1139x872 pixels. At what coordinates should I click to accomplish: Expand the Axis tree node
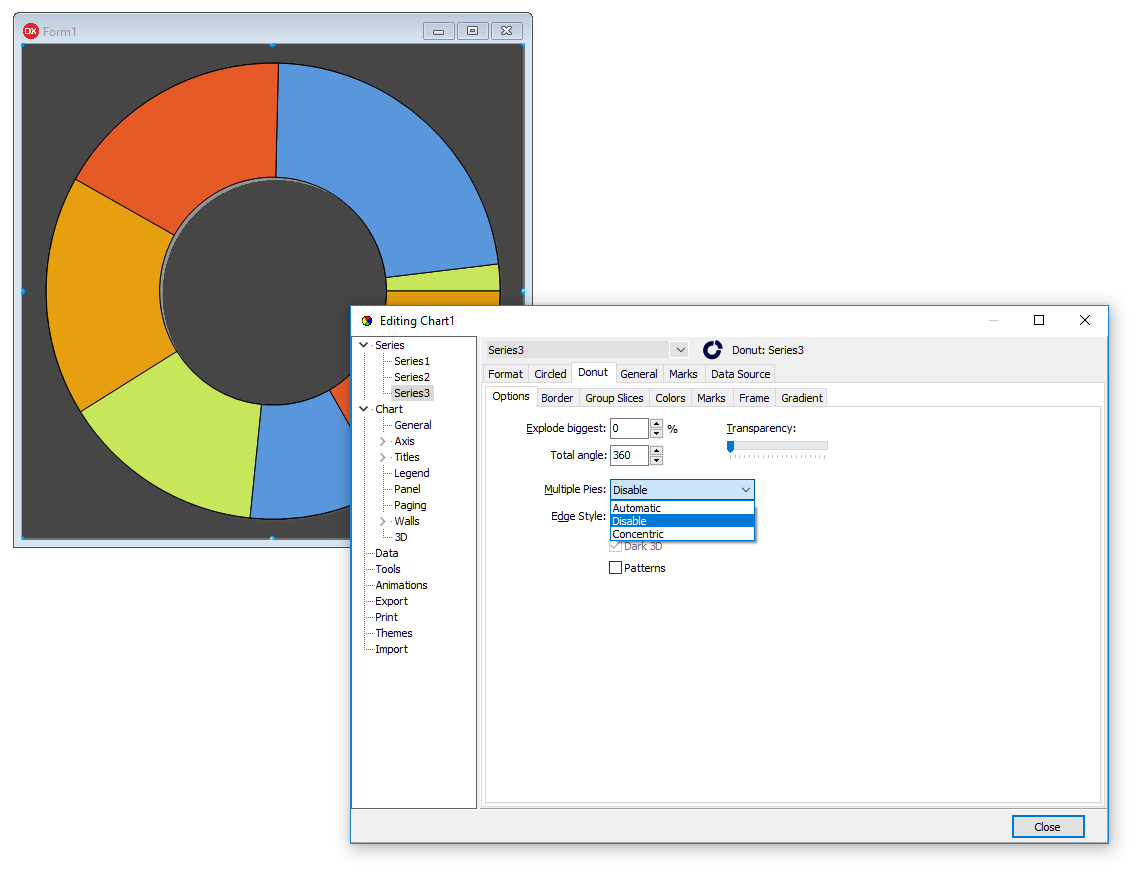pos(382,441)
